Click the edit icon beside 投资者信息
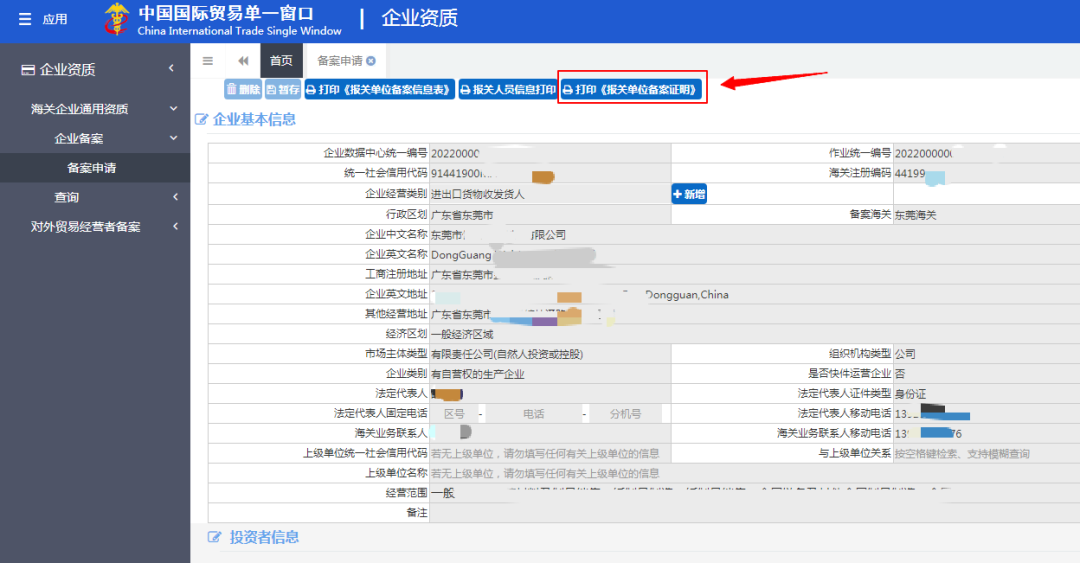The image size is (1080, 563). [x=214, y=538]
